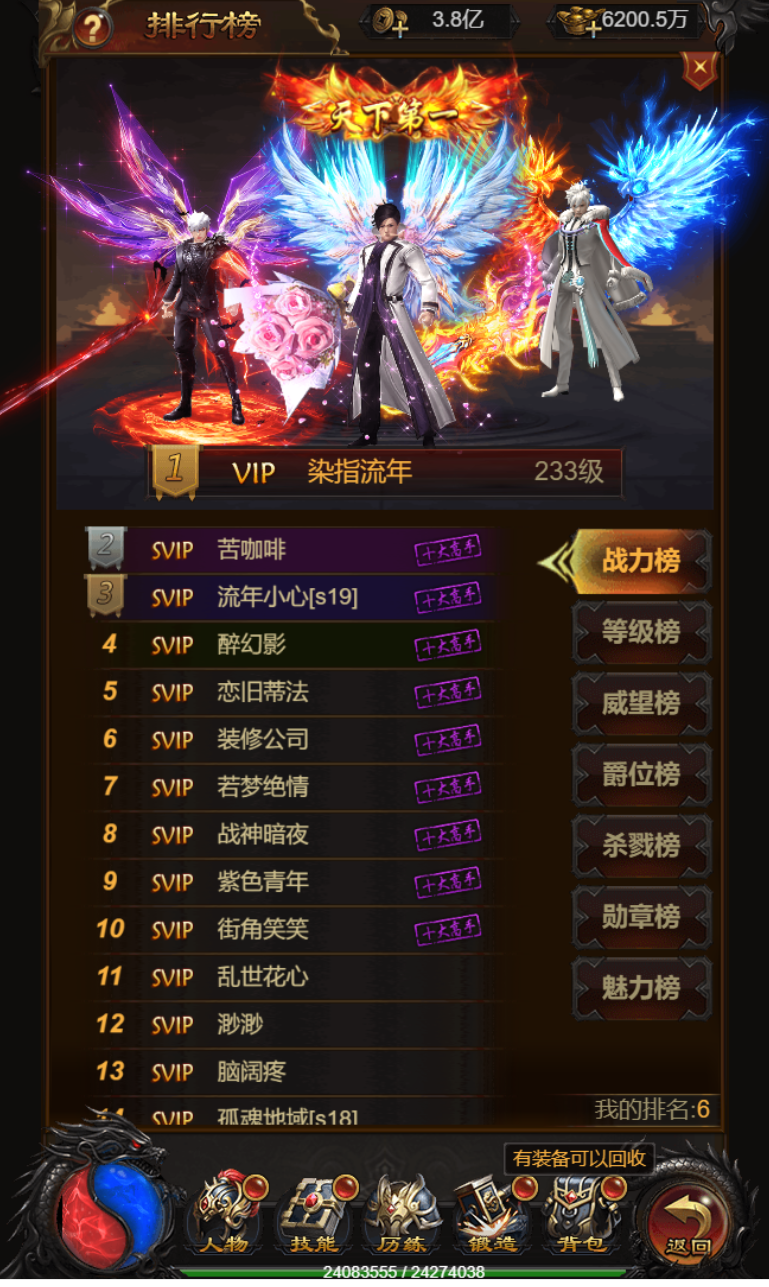Show the 魅力榜 charm ranking tab

(x=641, y=988)
